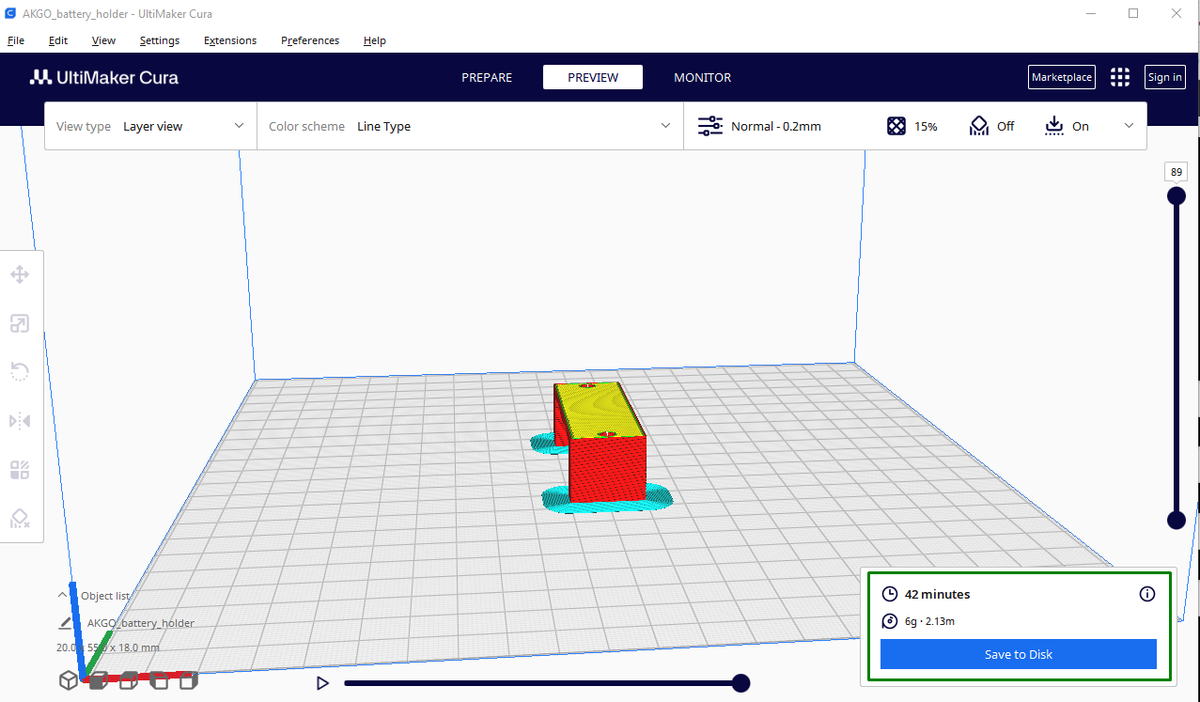
Task: Open the UltiMaker apps grid icon
Action: (x=1120, y=77)
